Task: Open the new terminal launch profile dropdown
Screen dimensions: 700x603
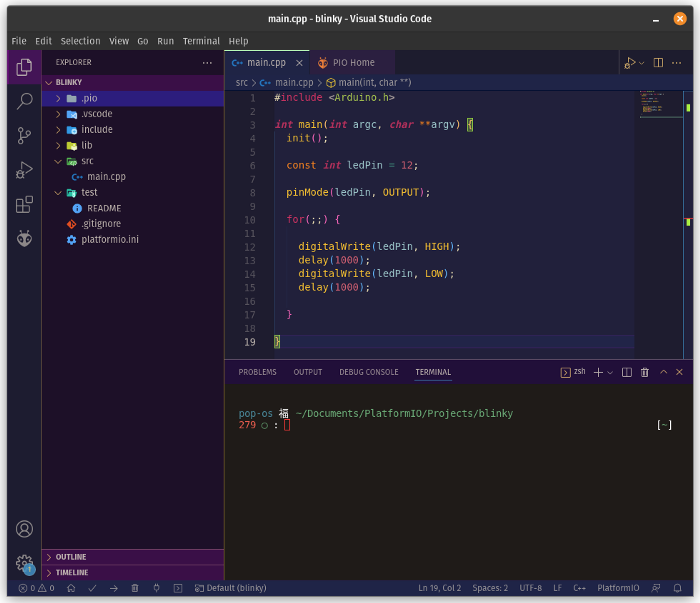Action: click(610, 372)
